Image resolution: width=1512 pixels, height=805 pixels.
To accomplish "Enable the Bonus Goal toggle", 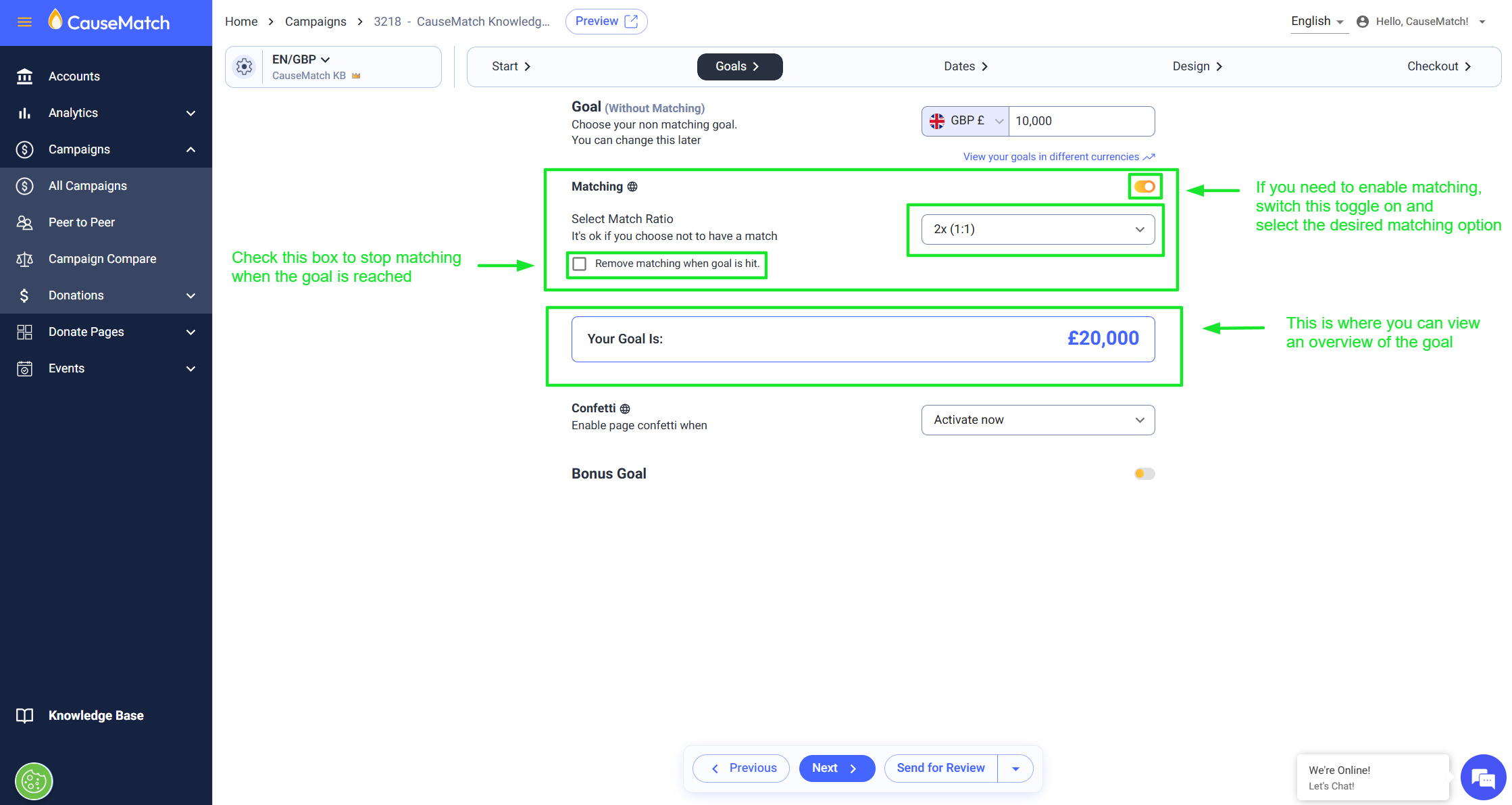I will pyautogui.click(x=1144, y=474).
